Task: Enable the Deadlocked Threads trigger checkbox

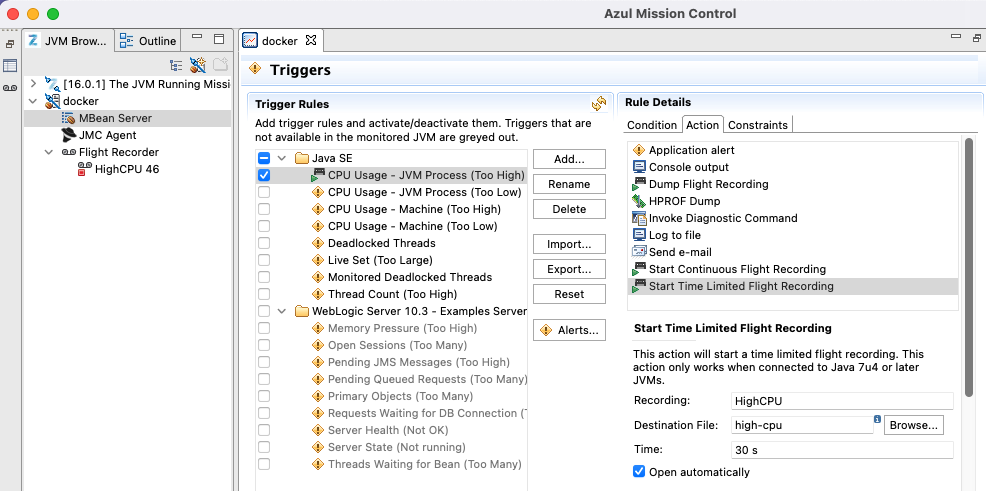Action: 264,243
